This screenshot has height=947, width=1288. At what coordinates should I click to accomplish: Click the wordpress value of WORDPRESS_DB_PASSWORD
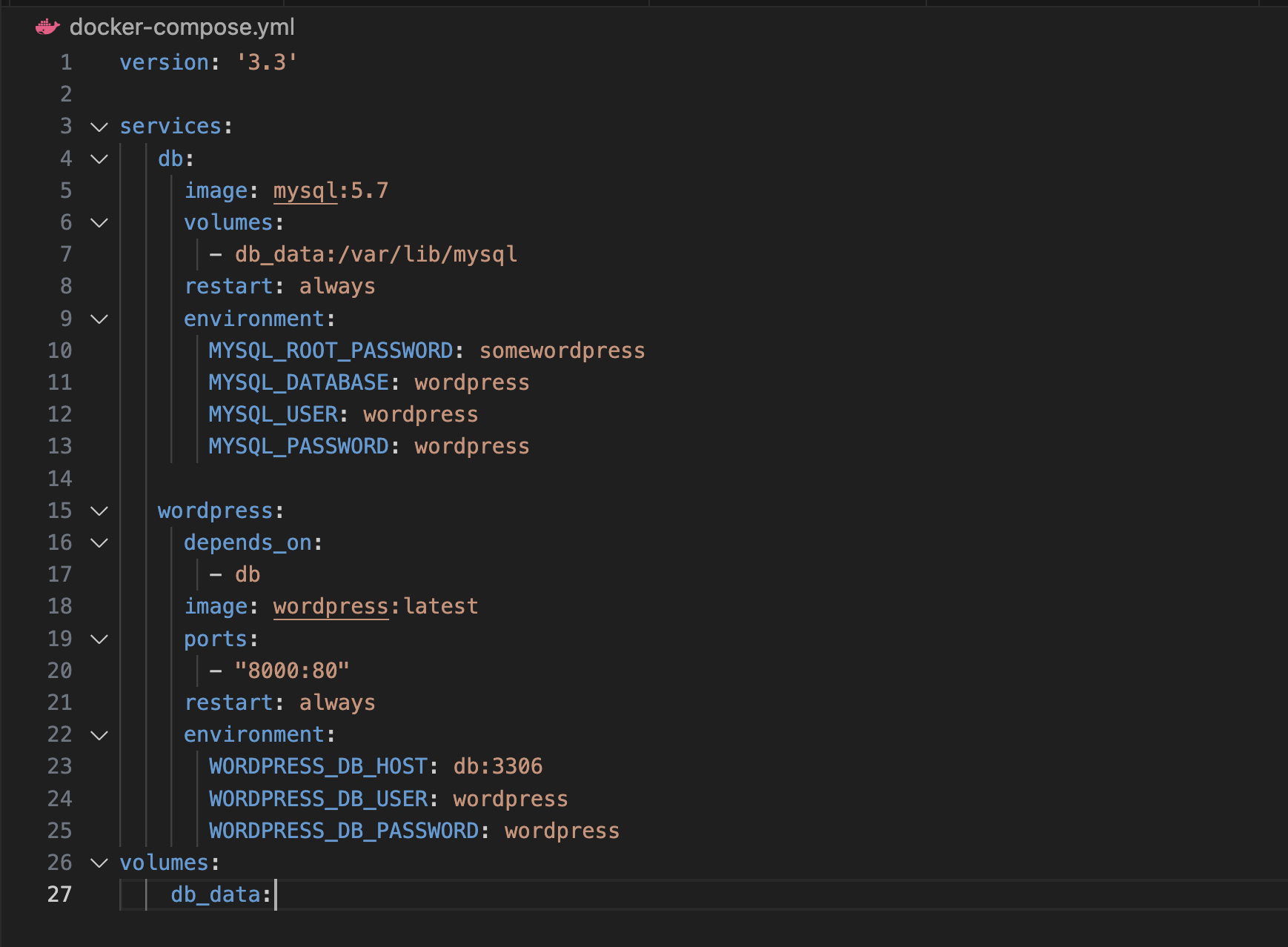point(562,831)
